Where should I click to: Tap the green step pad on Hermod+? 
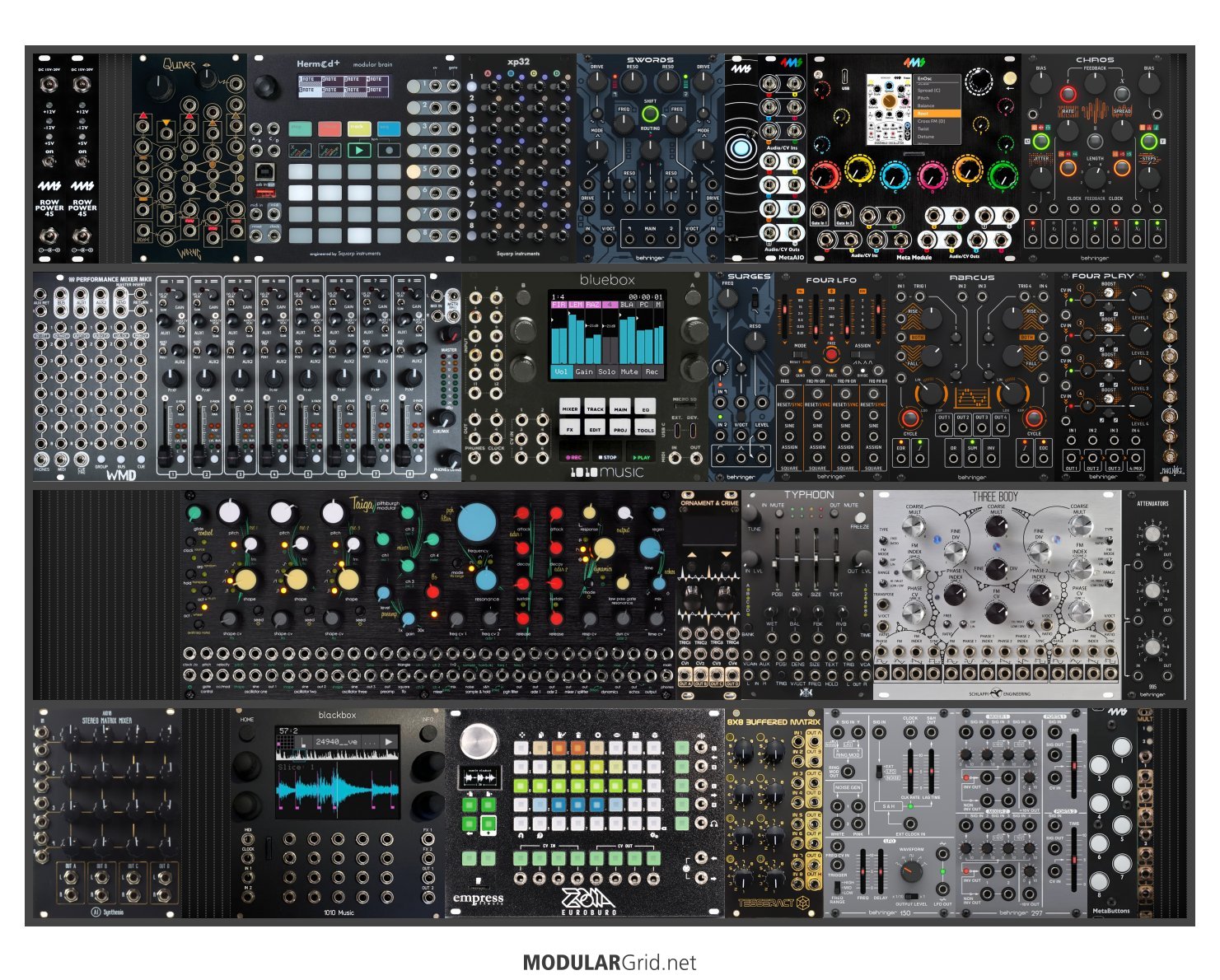(301, 128)
